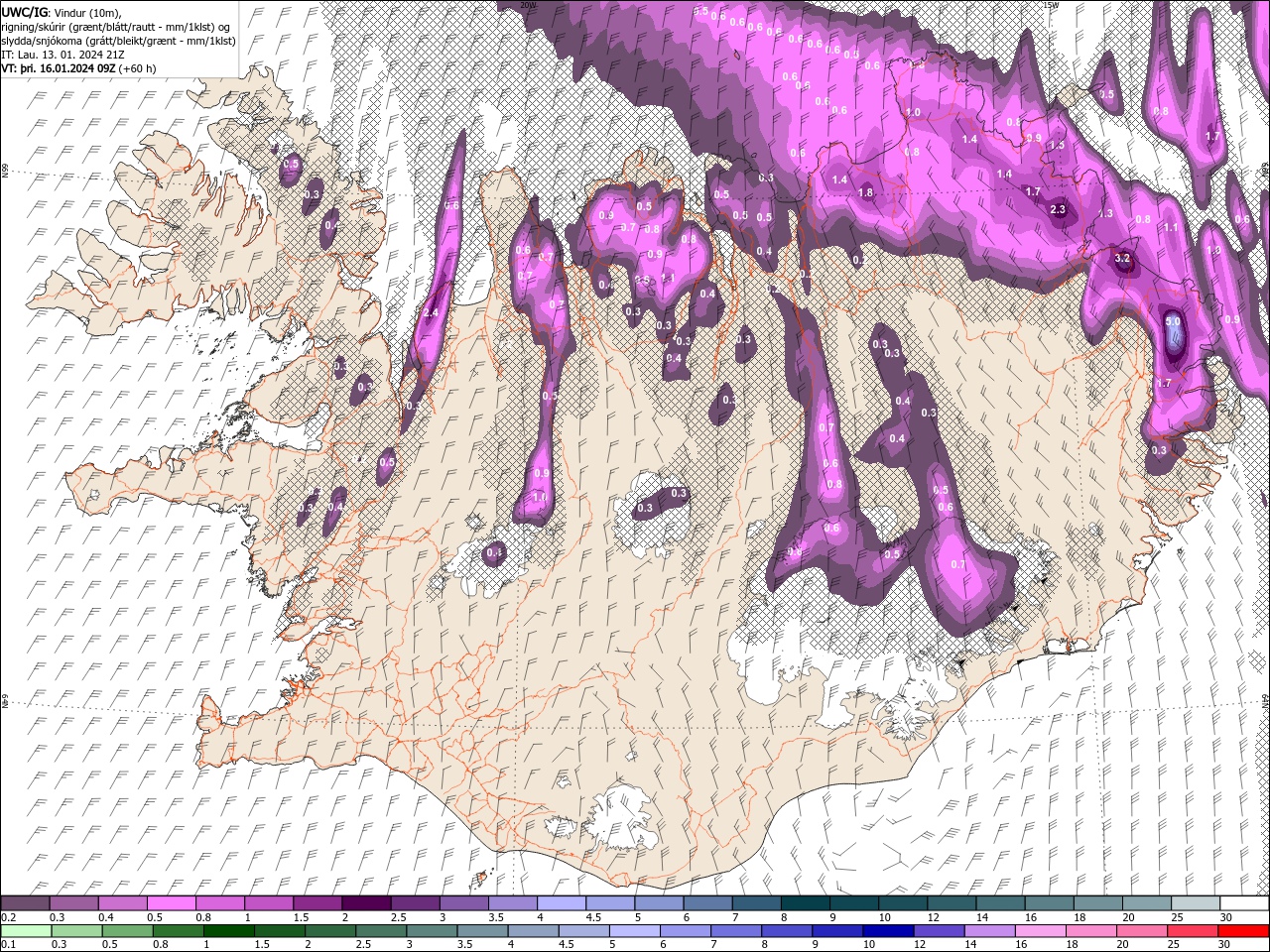The width and height of the screenshot is (1270, 952).
Task: Click the upper legend swatch starting at 0.2
Action: click(x=25, y=903)
